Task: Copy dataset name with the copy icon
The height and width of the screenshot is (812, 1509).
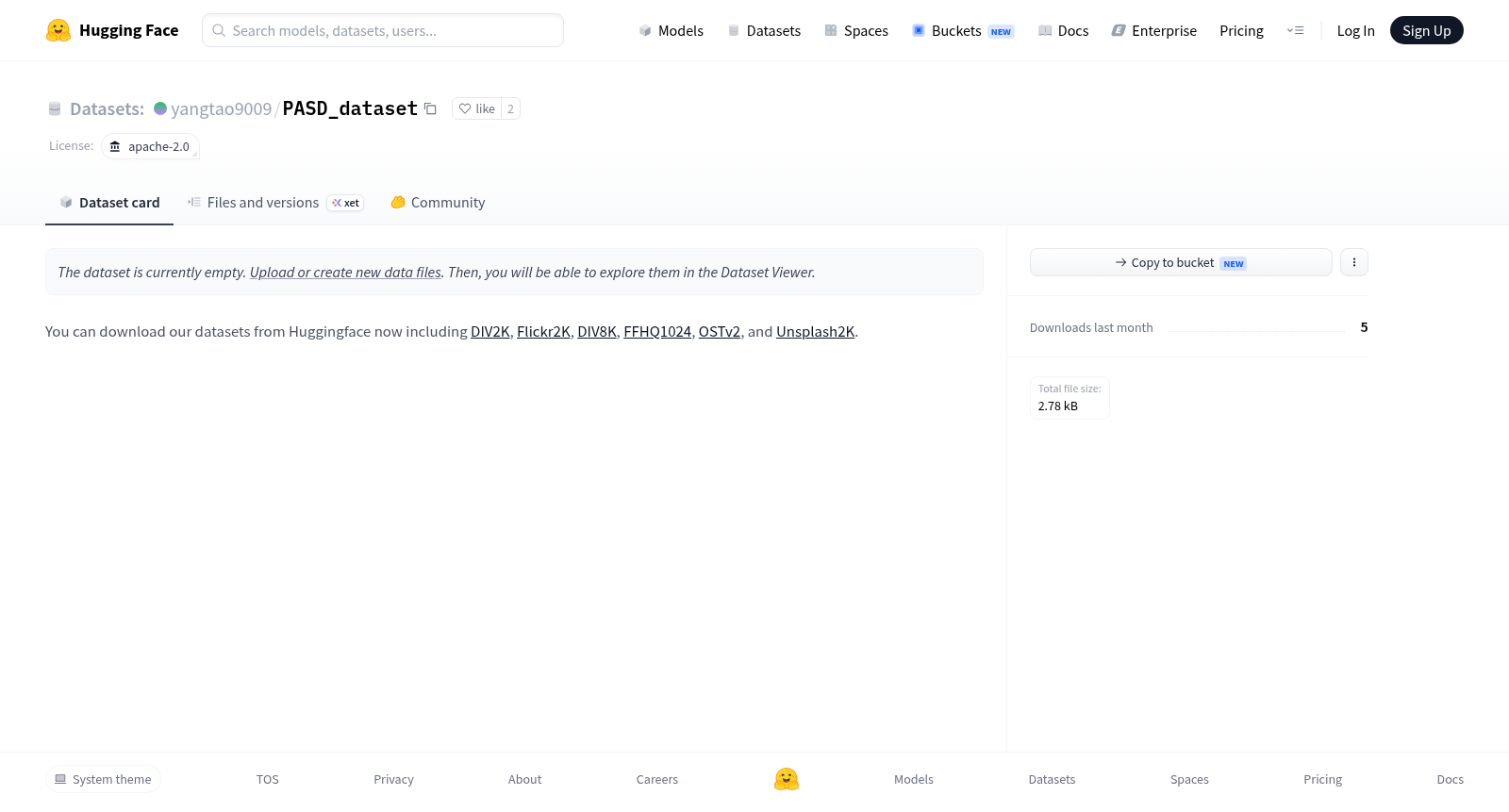Action: pyautogui.click(x=430, y=108)
